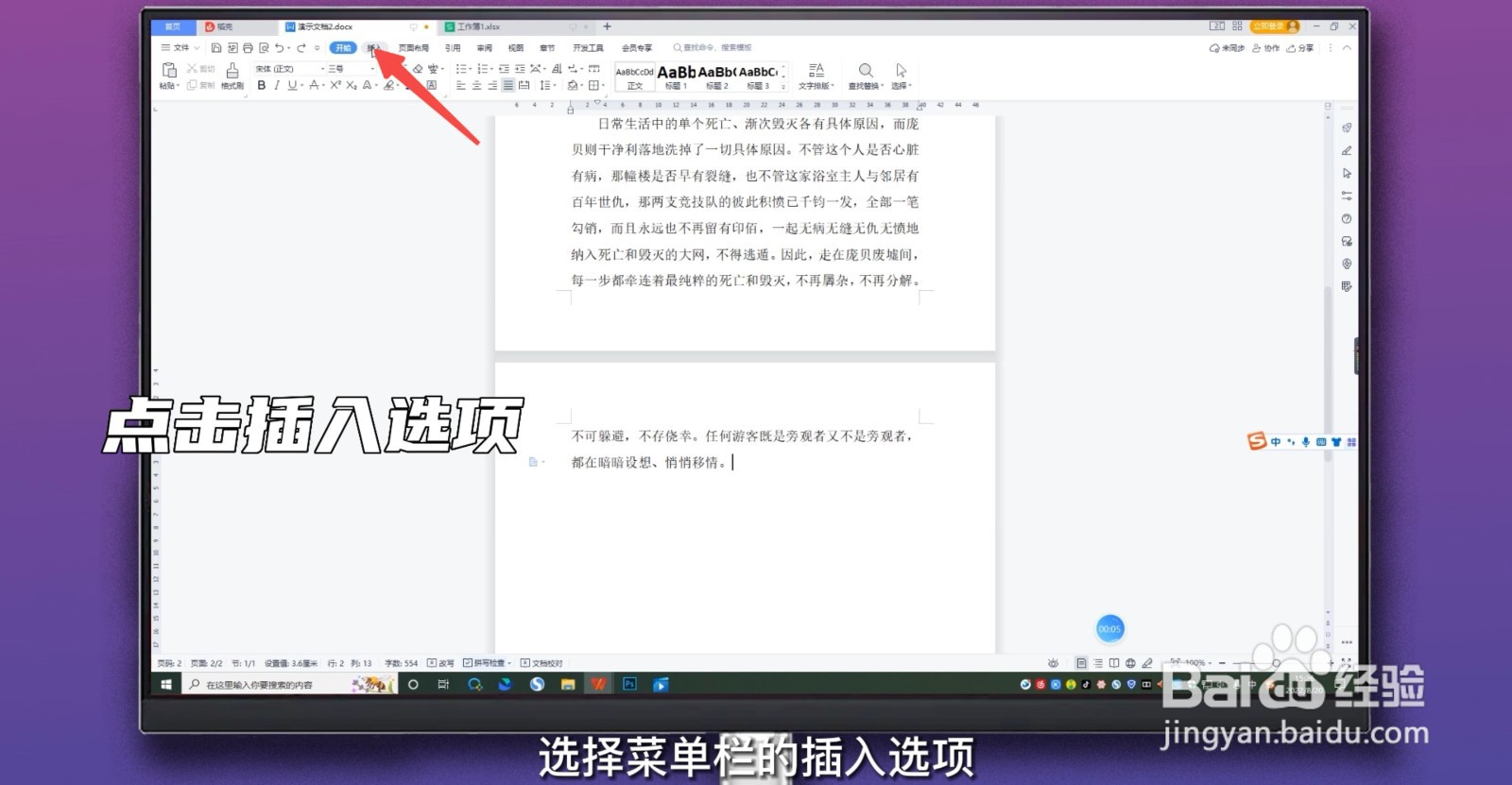The width and height of the screenshot is (1512, 785).
Task: Open the References (引用) tab
Action: tap(453, 48)
